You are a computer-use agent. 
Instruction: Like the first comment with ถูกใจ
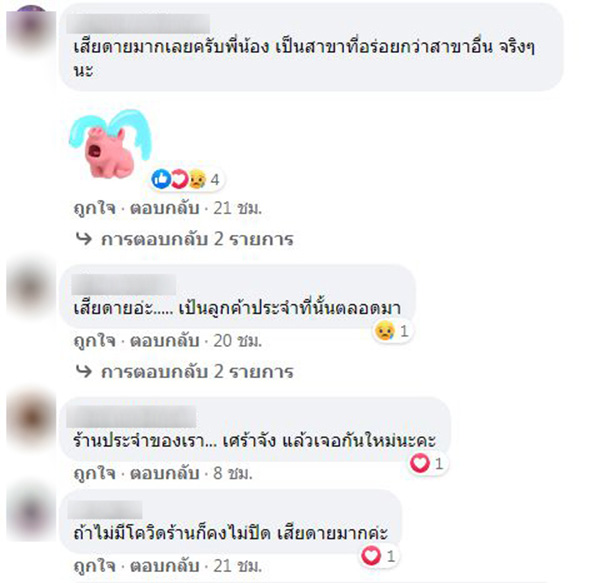pyautogui.click(x=95, y=208)
